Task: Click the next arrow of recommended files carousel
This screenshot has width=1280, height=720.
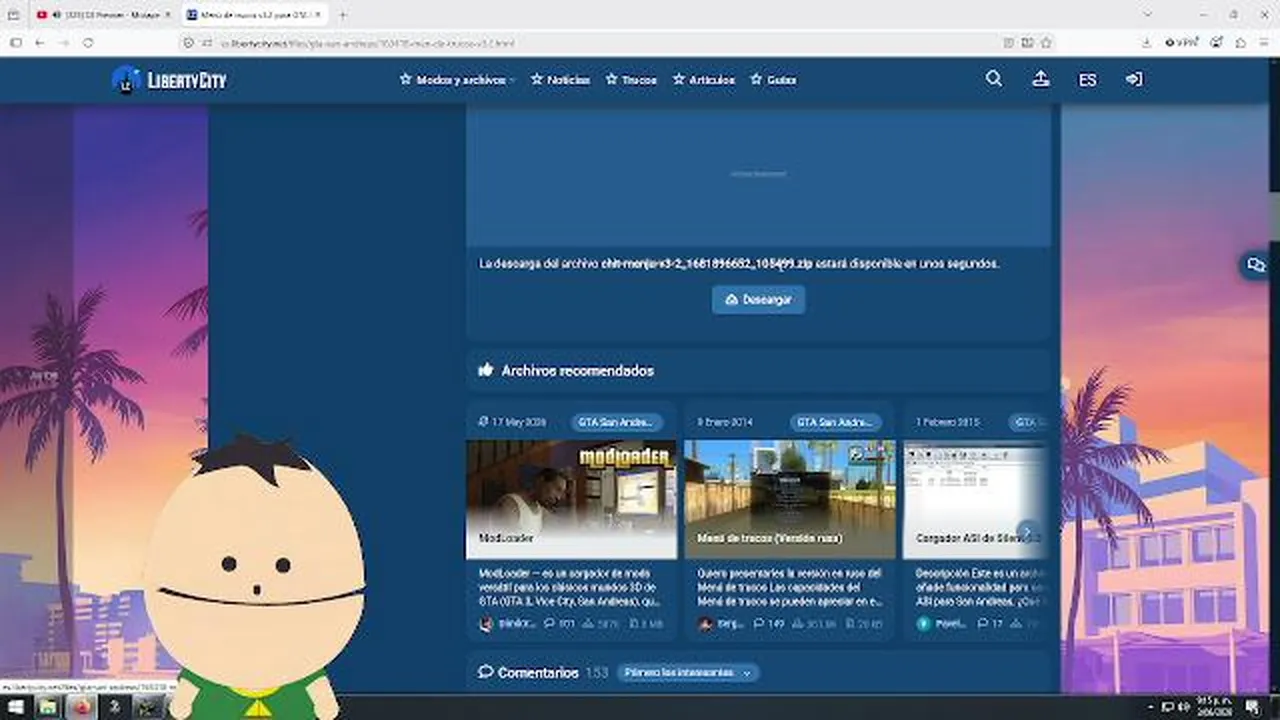Action: [1027, 531]
